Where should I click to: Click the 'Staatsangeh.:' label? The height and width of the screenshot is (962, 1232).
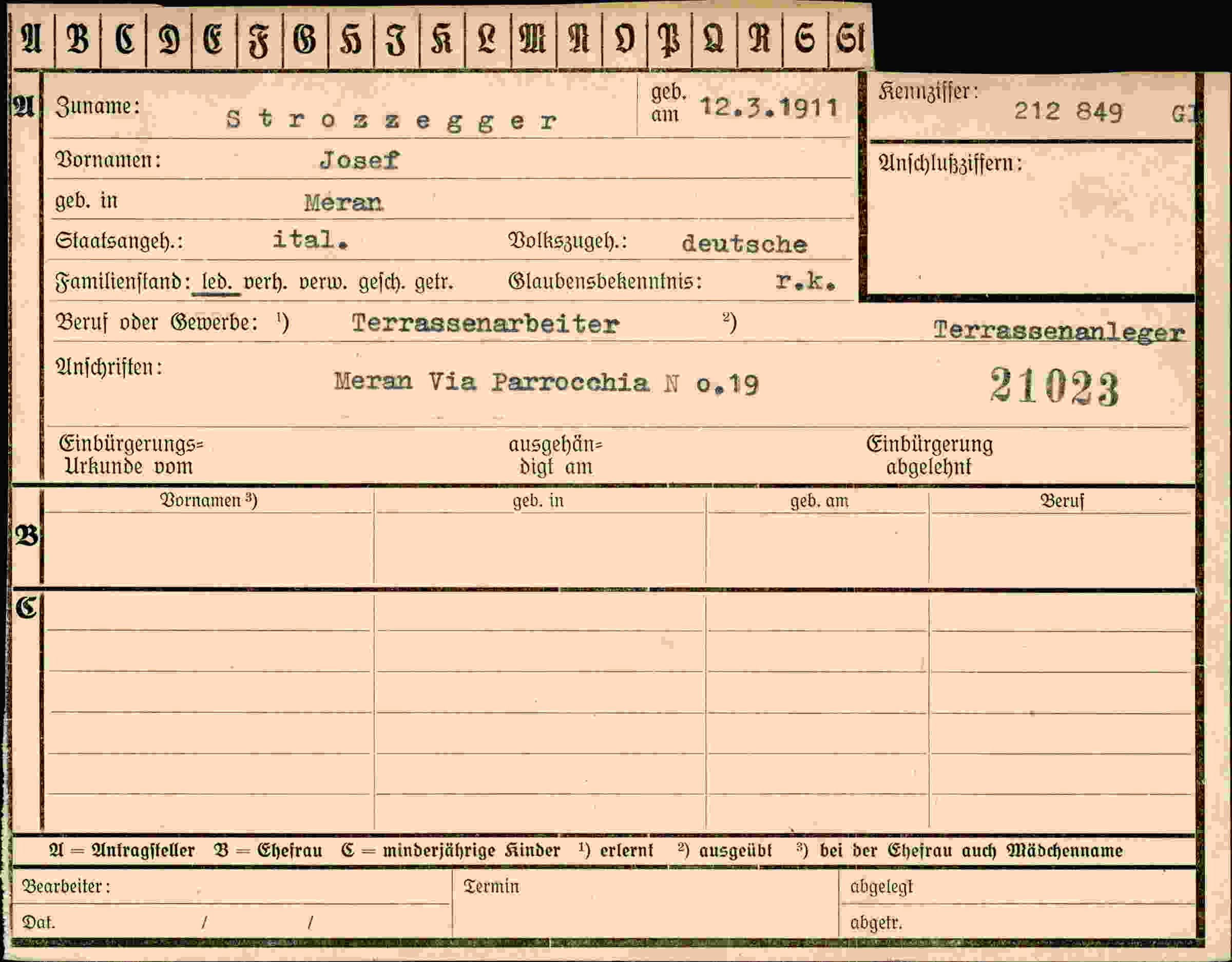(119, 241)
